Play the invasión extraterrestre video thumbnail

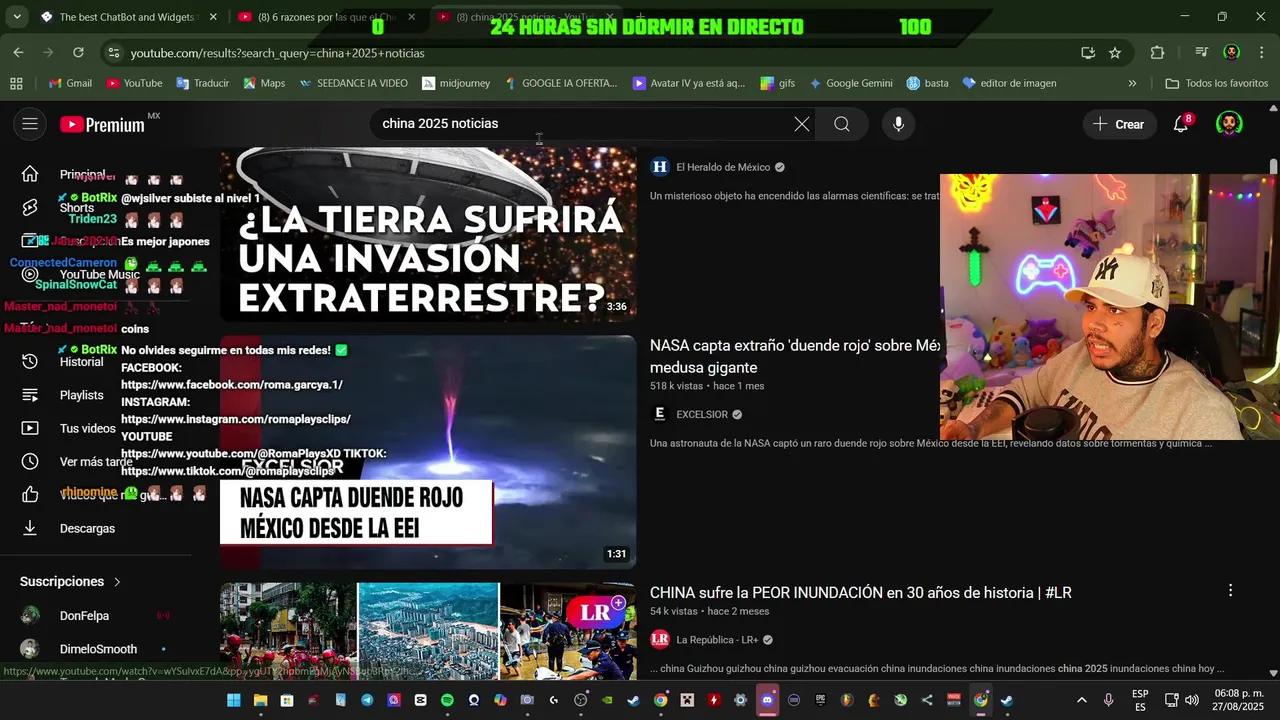coord(428,235)
